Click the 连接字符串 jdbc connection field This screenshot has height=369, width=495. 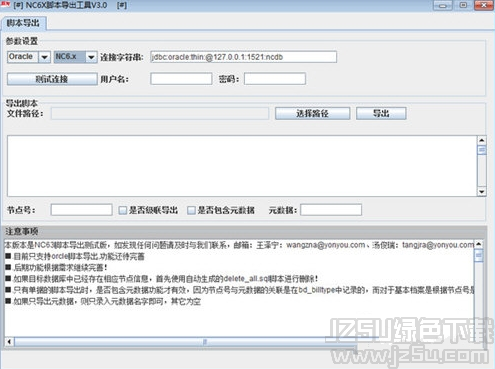243,57
